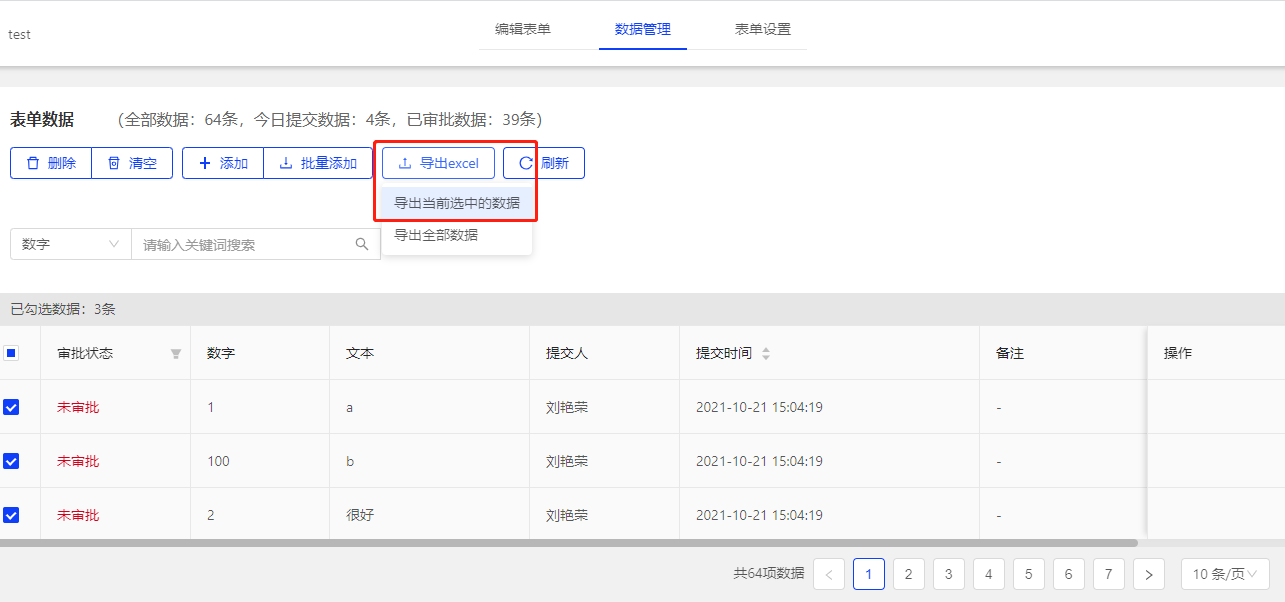
Task: Open the 10 条/页 page size dropdown
Action: coord(1225,574)
